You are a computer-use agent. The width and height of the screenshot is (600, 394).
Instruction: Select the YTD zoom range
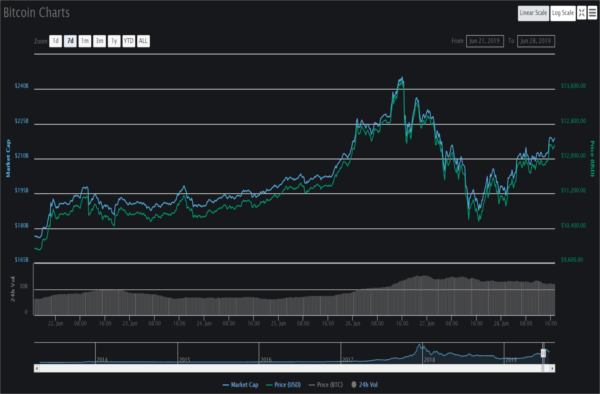point(129,41)
